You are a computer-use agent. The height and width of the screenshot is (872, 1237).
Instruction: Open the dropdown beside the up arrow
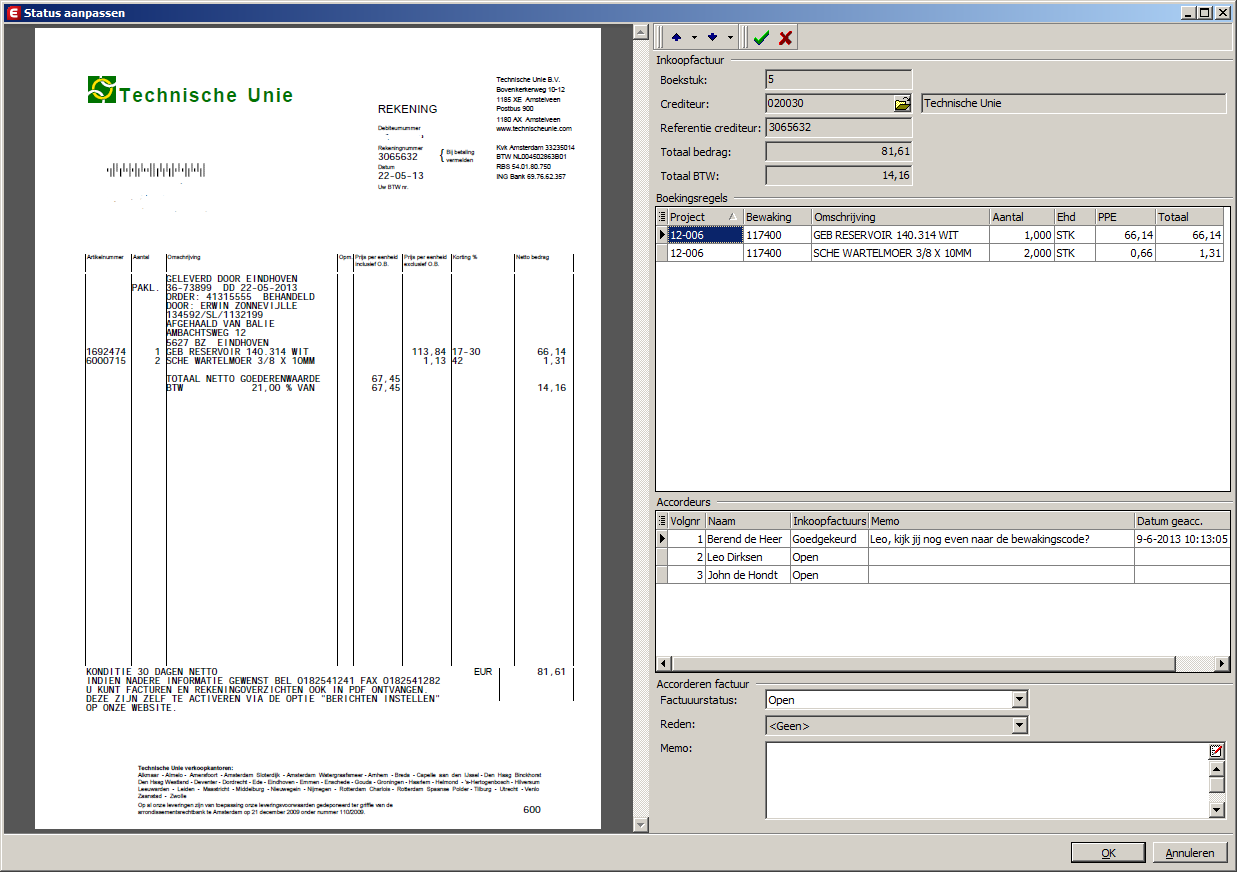[694, 38]
